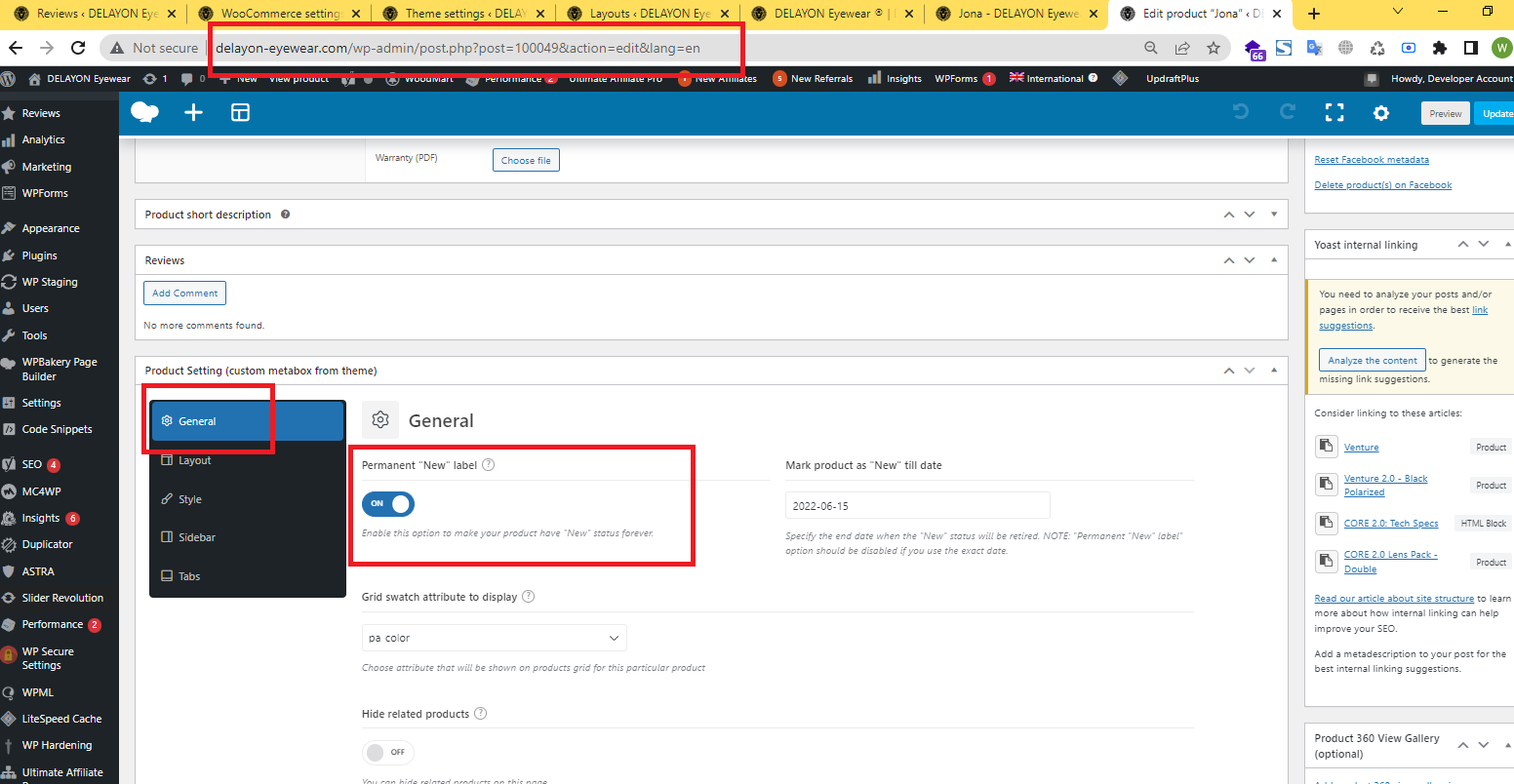Click help icon beside Grid swatch attribute
The height and width of the screenshot is (784, 1514).
tap(529, 597)
